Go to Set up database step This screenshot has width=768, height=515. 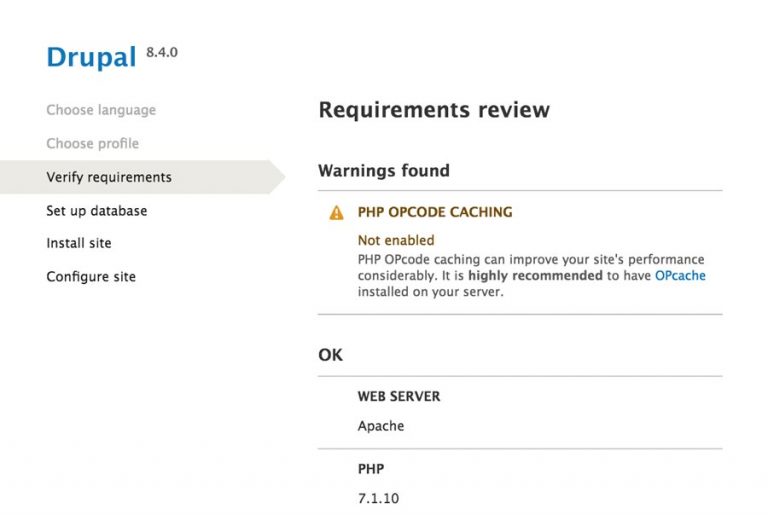click(x=96, y=211)
